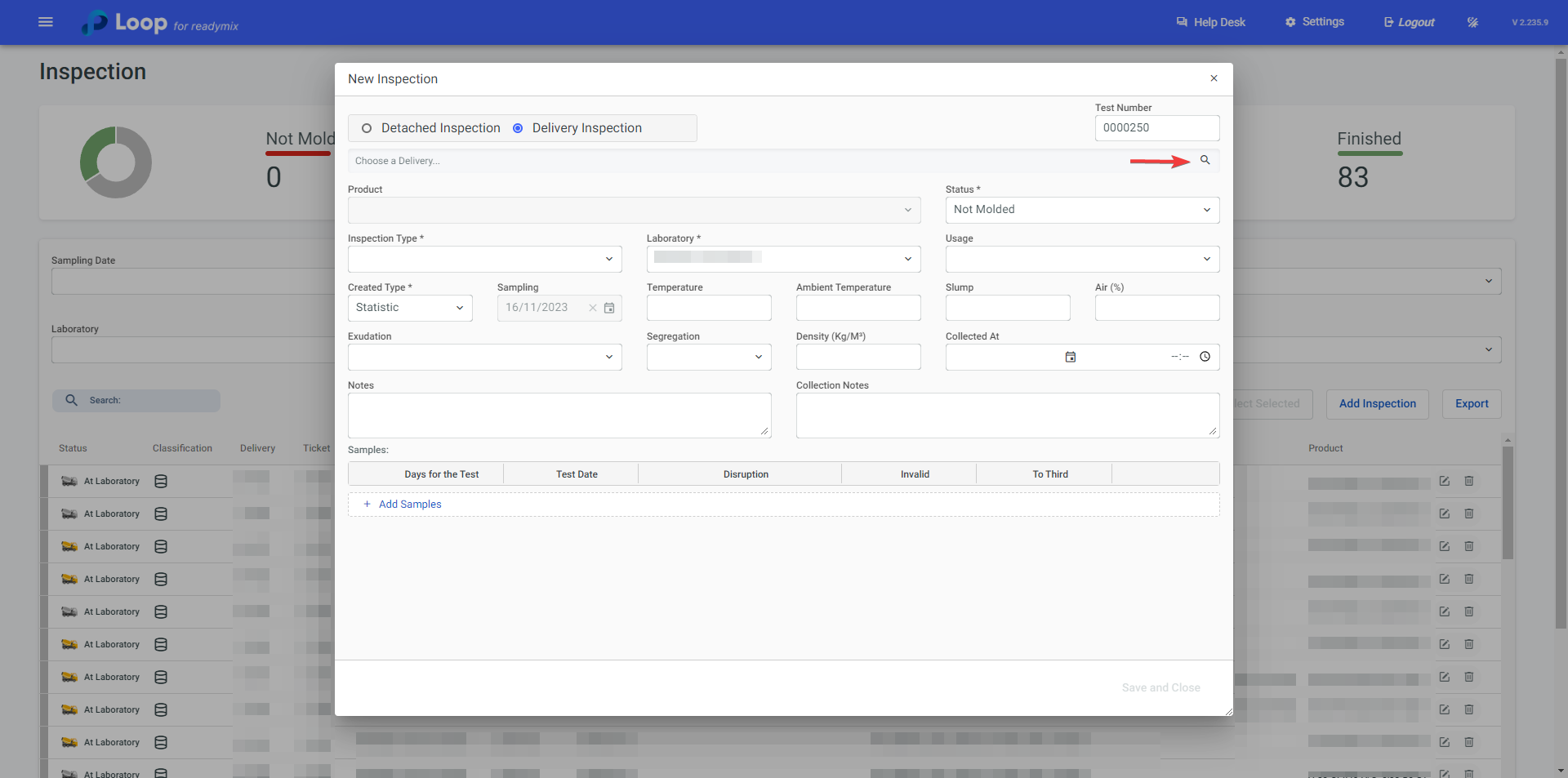The image size is (1568, 778).
Task: Click edit icon on first inspection row
Action: [1444, 481]
